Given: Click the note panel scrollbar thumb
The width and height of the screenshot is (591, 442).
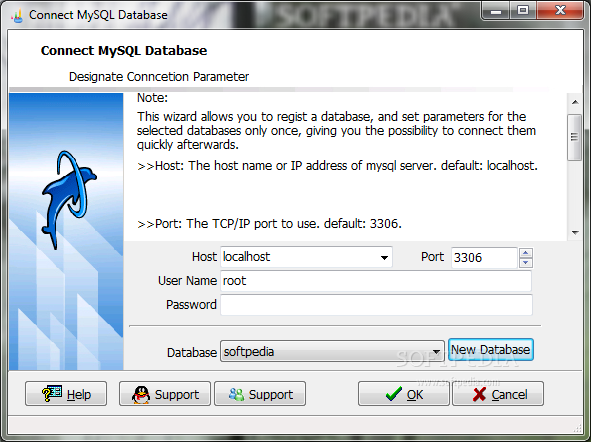Looking at the screenshot, I should coord(574,137).
